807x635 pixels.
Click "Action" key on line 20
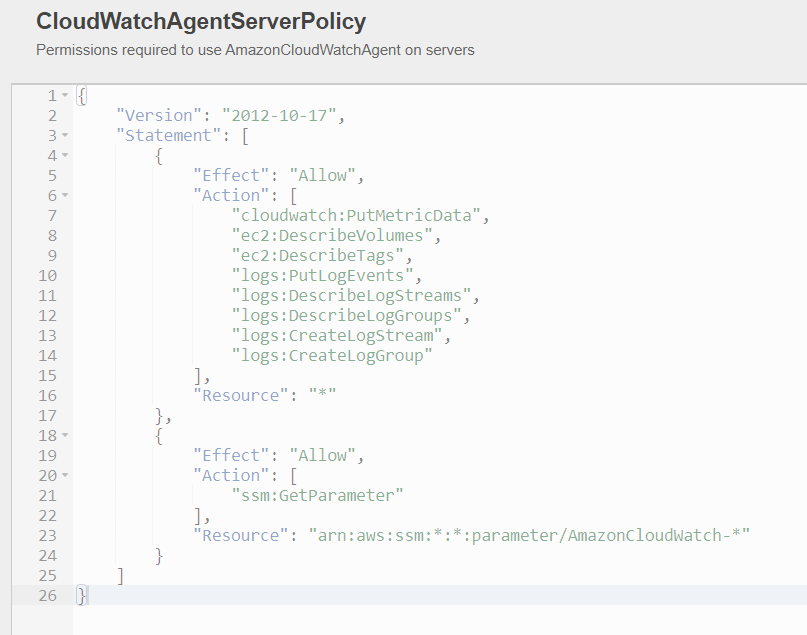[x=231, y=475]
